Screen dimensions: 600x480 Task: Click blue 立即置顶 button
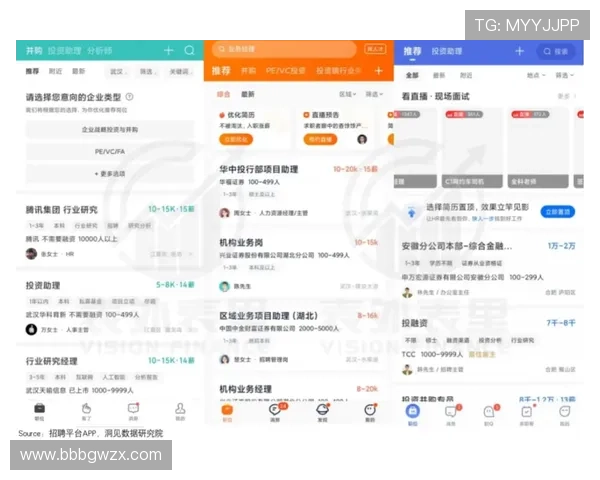[558, 212]
